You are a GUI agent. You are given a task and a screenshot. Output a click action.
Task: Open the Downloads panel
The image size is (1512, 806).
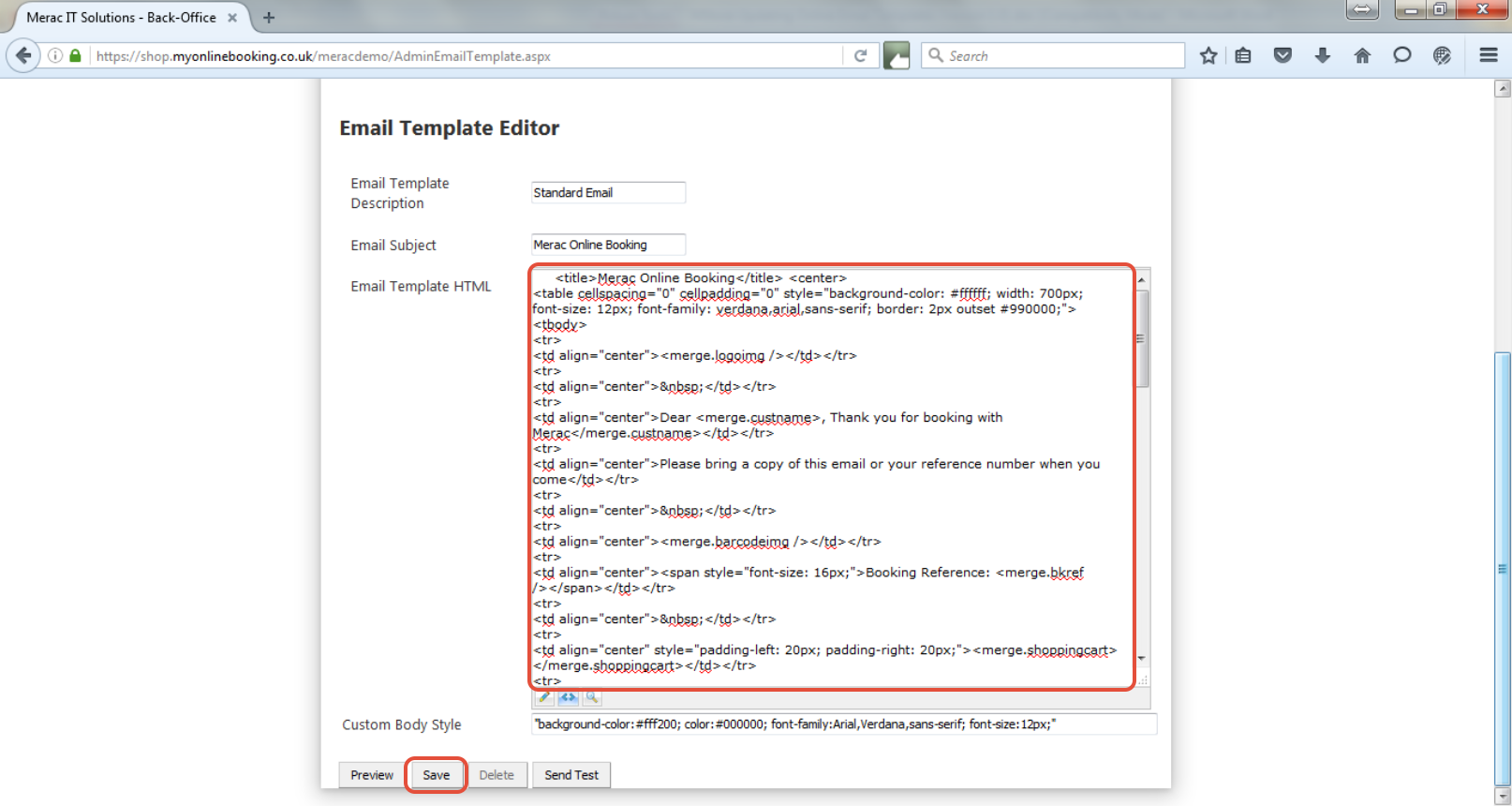pos(1323,55)
